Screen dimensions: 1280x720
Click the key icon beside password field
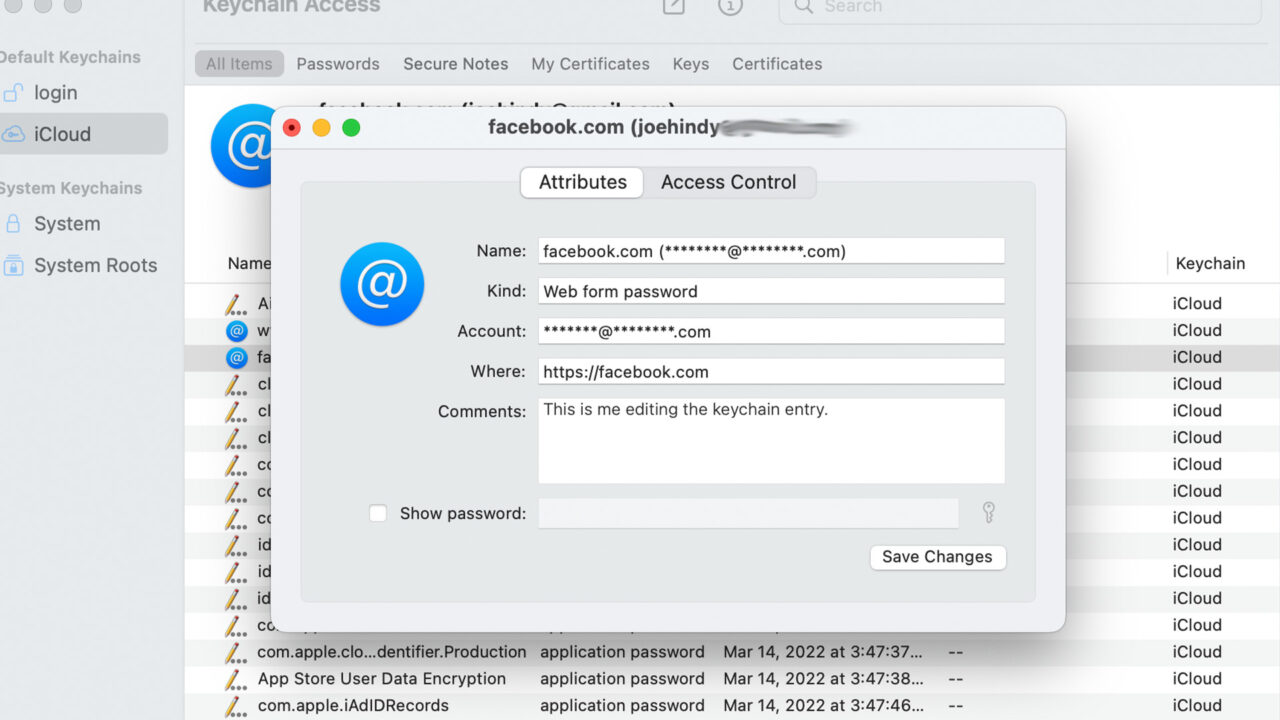pyautogui.click(x=988, y=513)
